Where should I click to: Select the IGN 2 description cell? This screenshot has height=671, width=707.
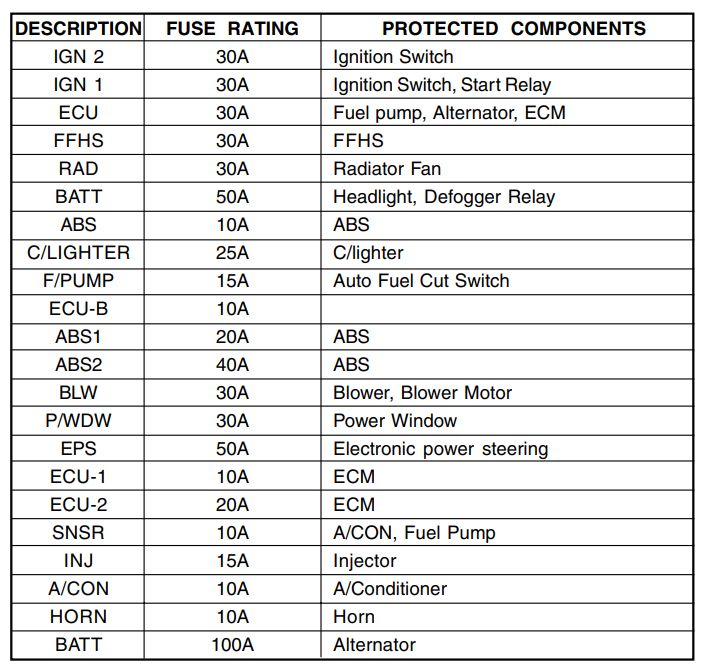[78, 56]
